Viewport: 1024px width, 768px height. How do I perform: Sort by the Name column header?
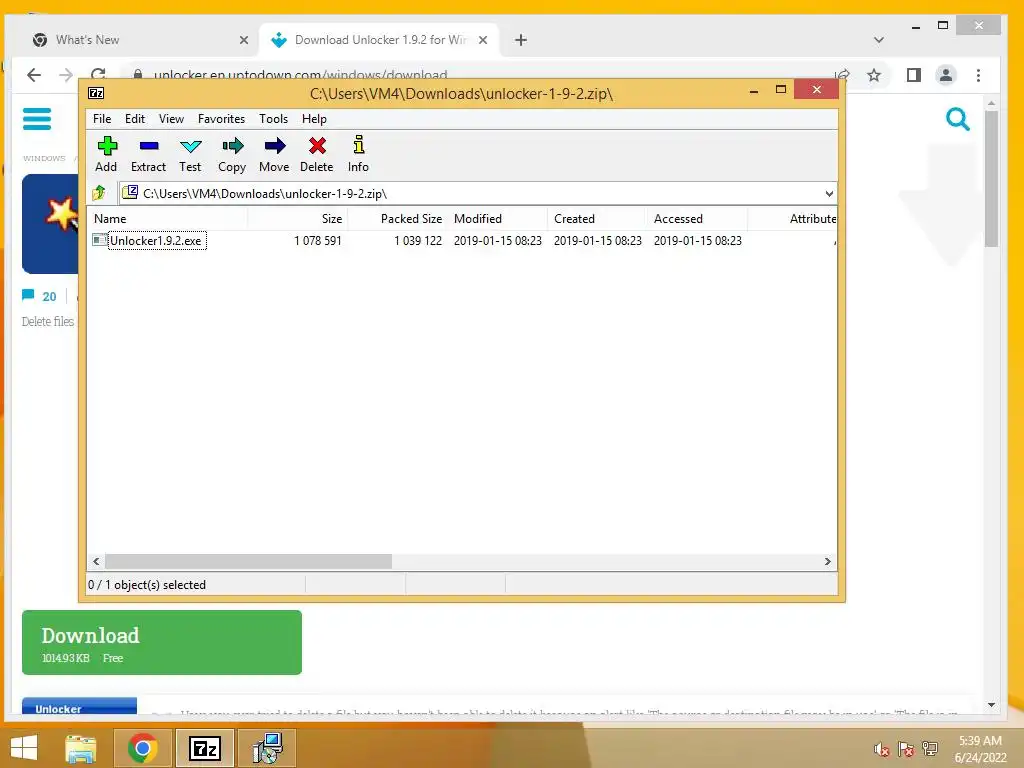tap(167, 219)
